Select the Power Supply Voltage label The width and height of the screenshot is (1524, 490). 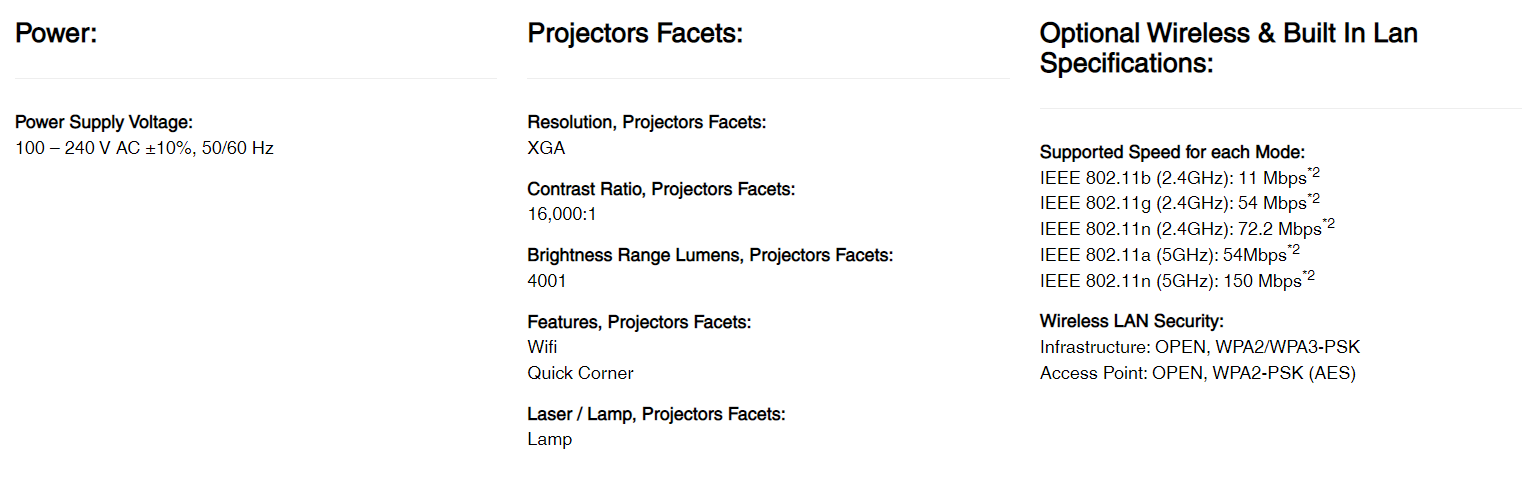104,122
